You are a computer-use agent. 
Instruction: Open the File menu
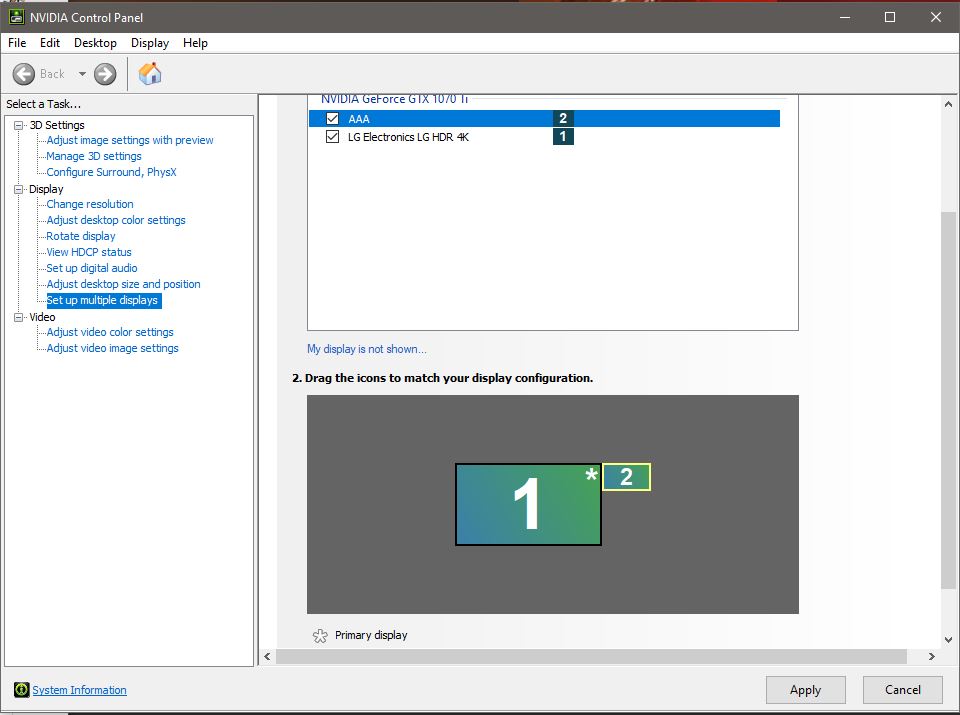click(x=17, y=43)
